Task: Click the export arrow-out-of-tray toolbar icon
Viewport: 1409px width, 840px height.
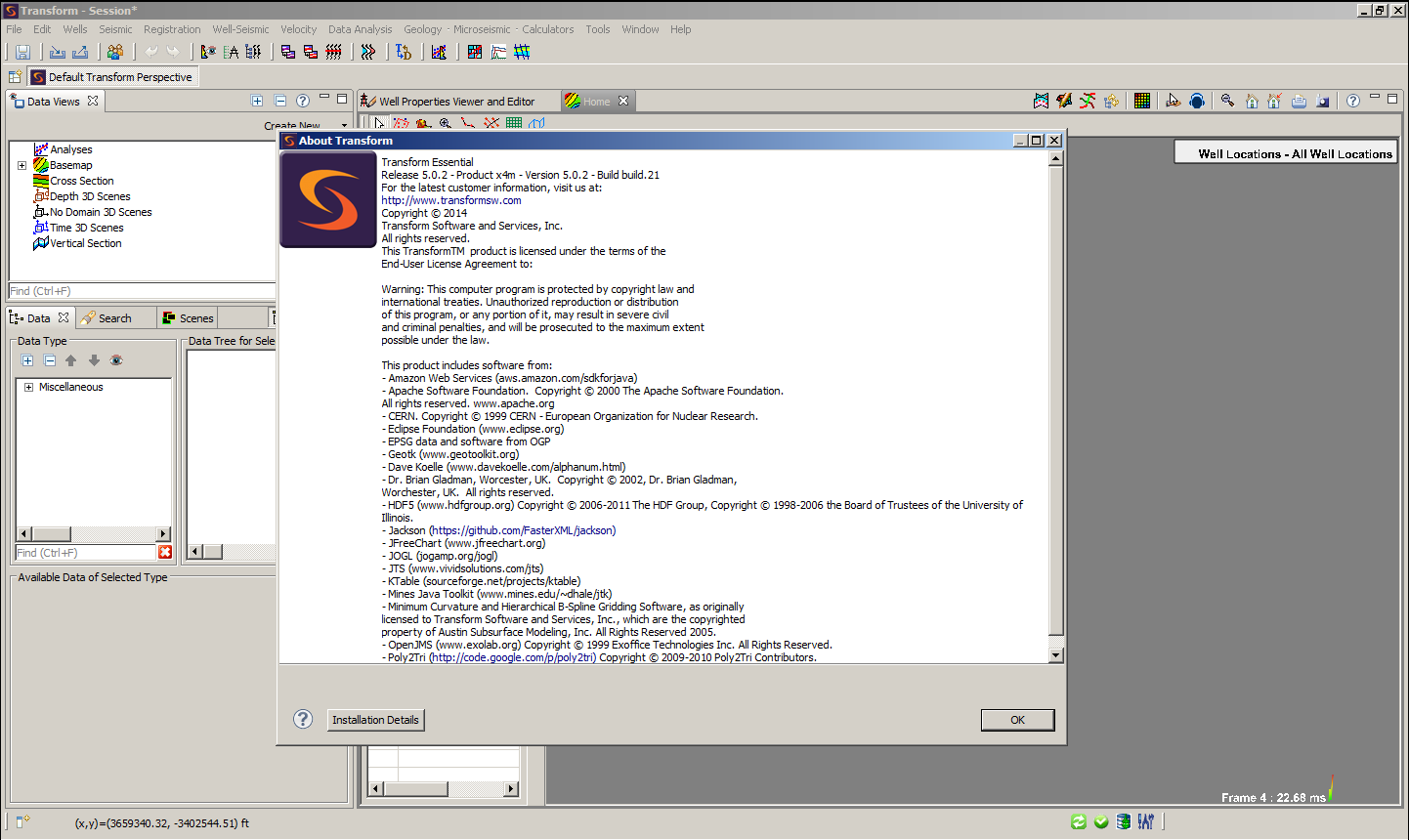Action: click(x=80, y=52)
